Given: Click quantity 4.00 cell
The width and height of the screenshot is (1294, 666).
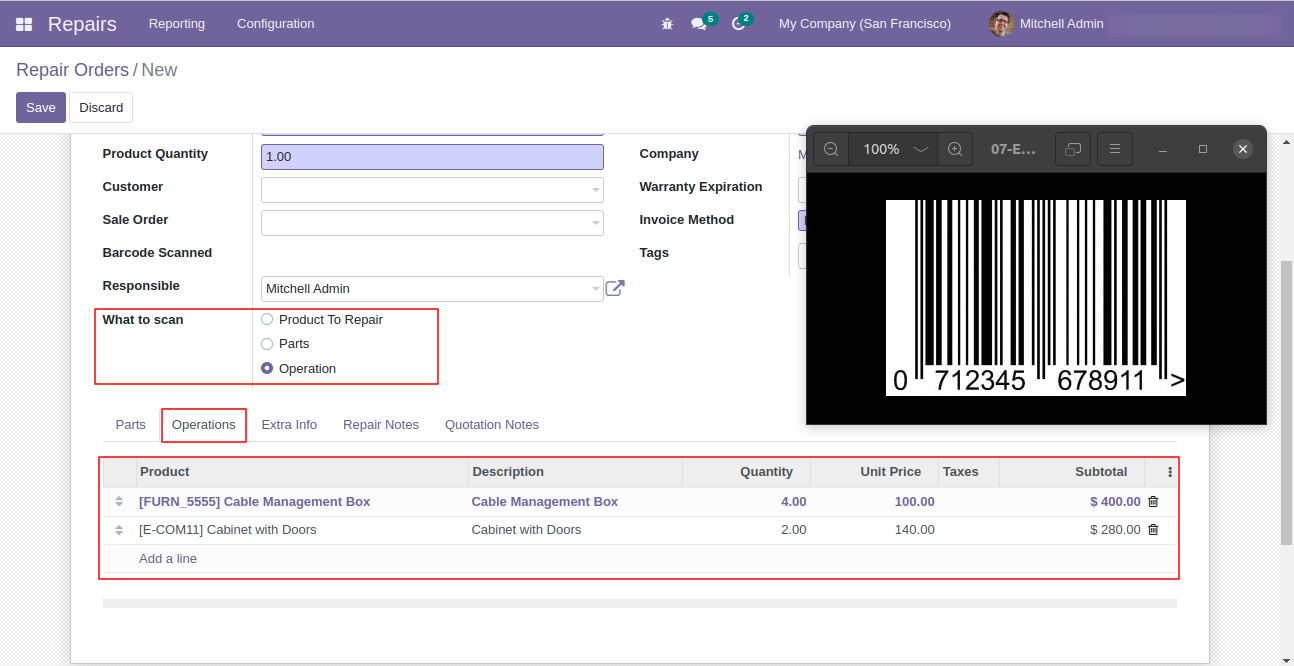Looking at the screenshot, I should pyautogui.click(x=747, y=502).
